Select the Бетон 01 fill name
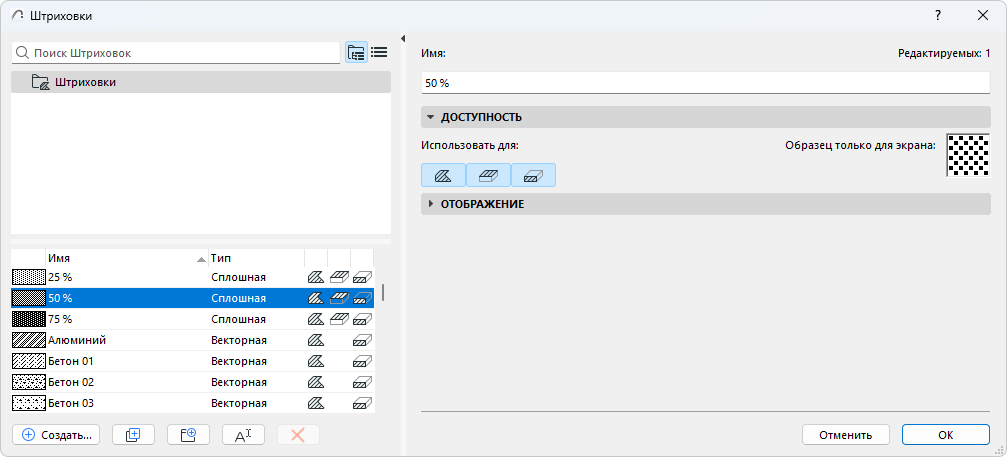This screenshot has width=1007, height=457. point(71,361)
